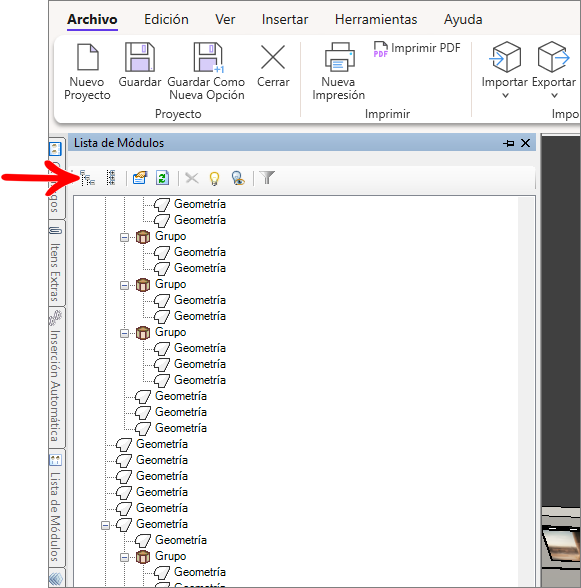Viewport: 581px width, 588px height.
Task: Switch to Inserción Automática side tab
Action: pos(56,378)
